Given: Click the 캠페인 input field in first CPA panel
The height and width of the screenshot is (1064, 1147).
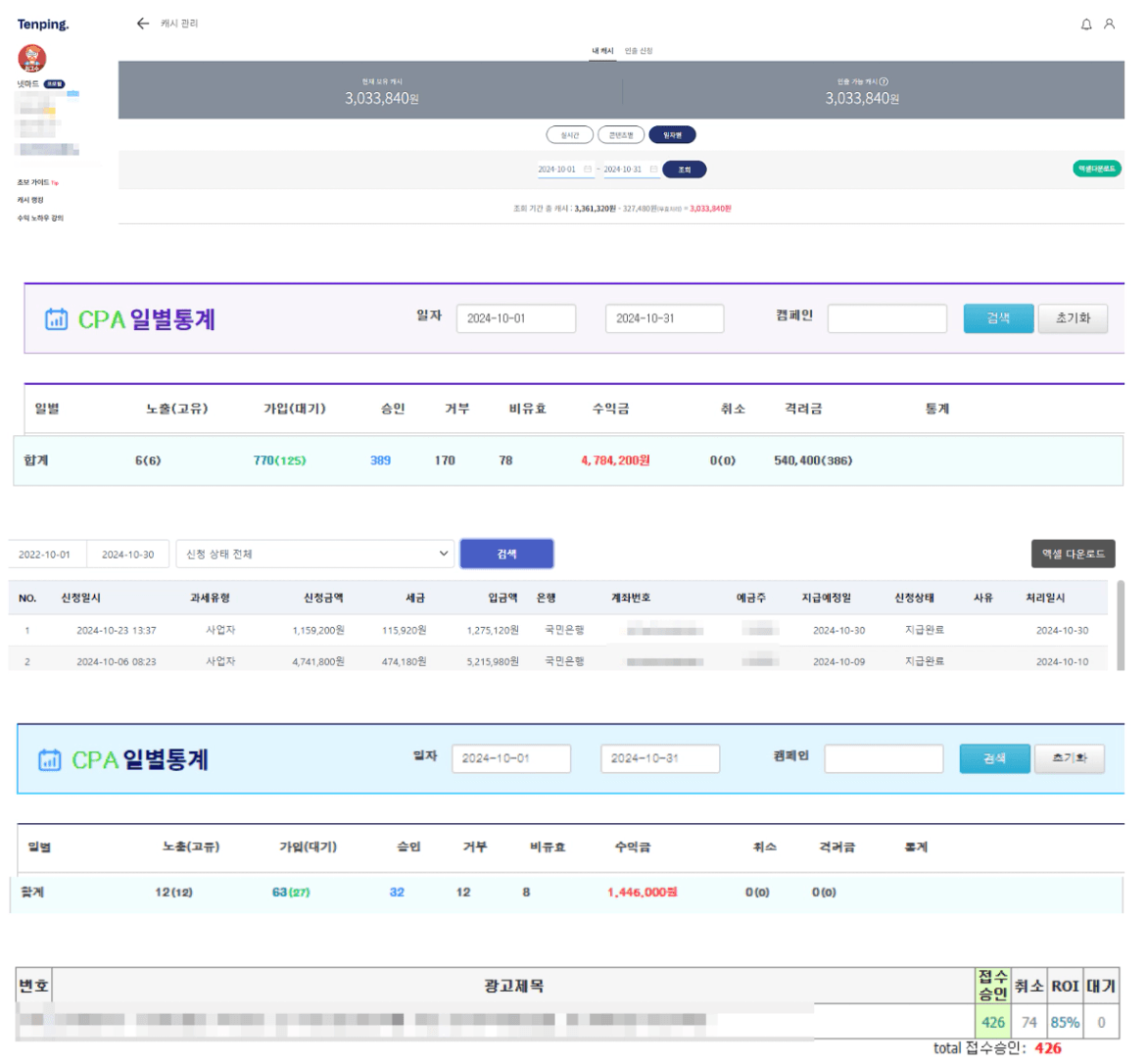Looking at the screenshot, I should pos(886,318).
